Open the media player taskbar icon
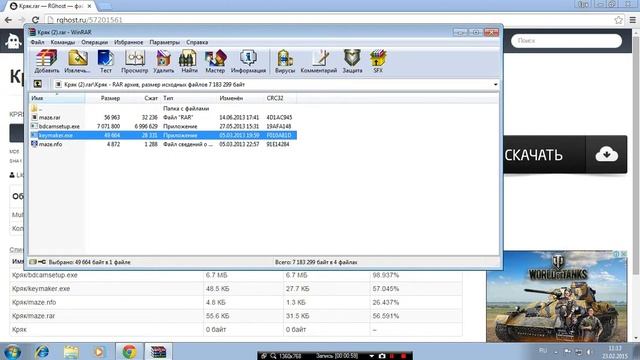This screenshot has width=640, height=360. [99, 351]
